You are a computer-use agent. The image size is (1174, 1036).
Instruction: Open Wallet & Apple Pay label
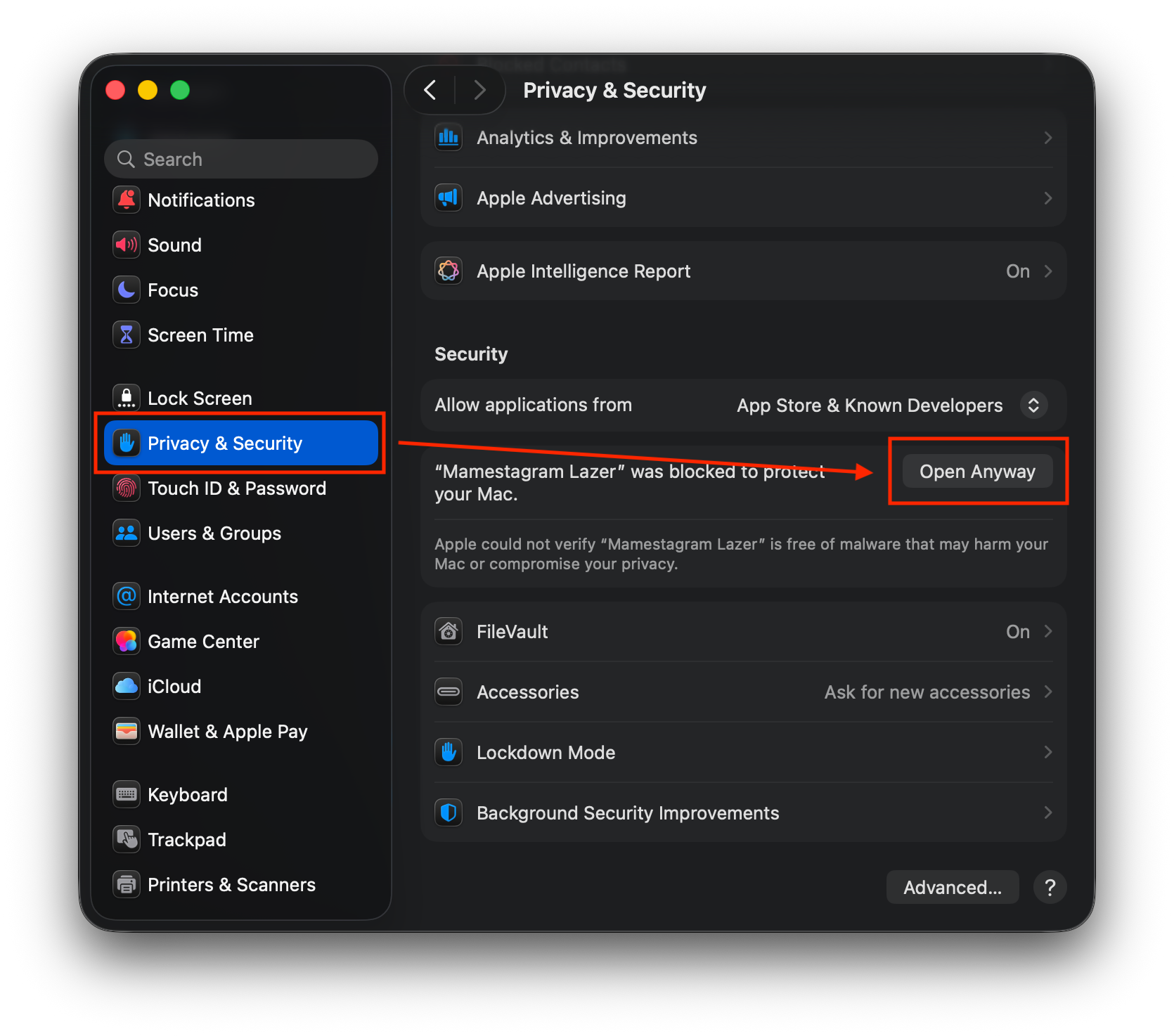click(x=228, y=732)
